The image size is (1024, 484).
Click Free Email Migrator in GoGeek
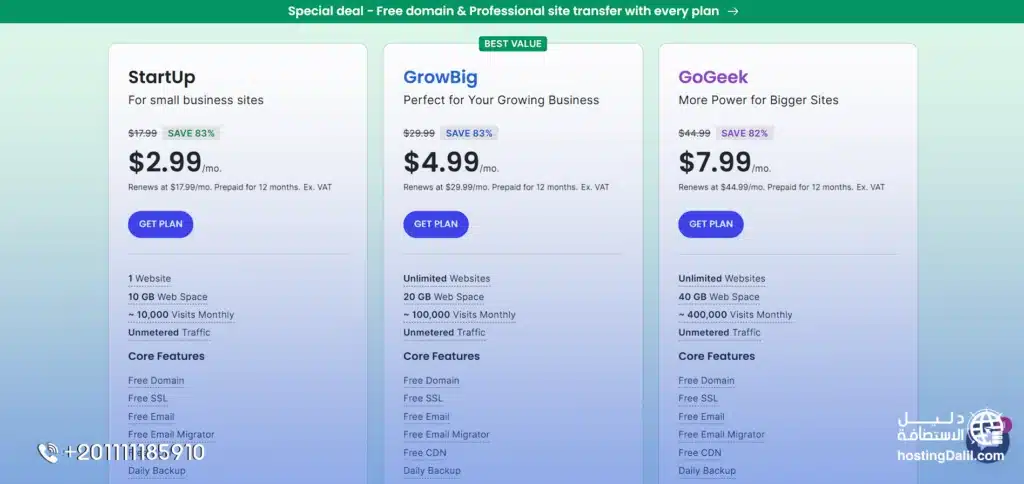[x=721, y=434]
